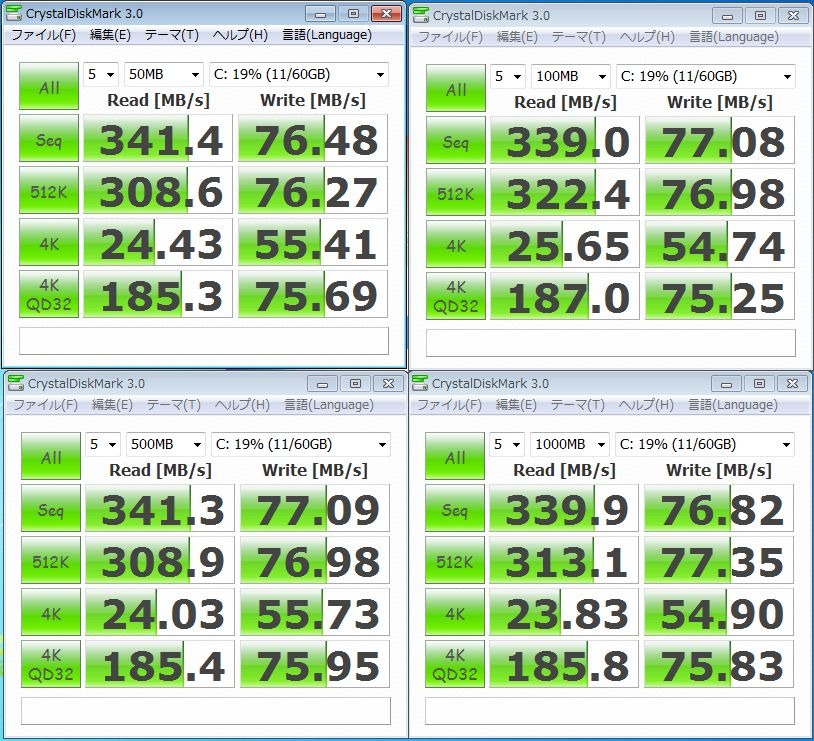The image size is (814, 741).
Task: Open the test count dropdown in the 500MB window
Action: click(103, 444)
